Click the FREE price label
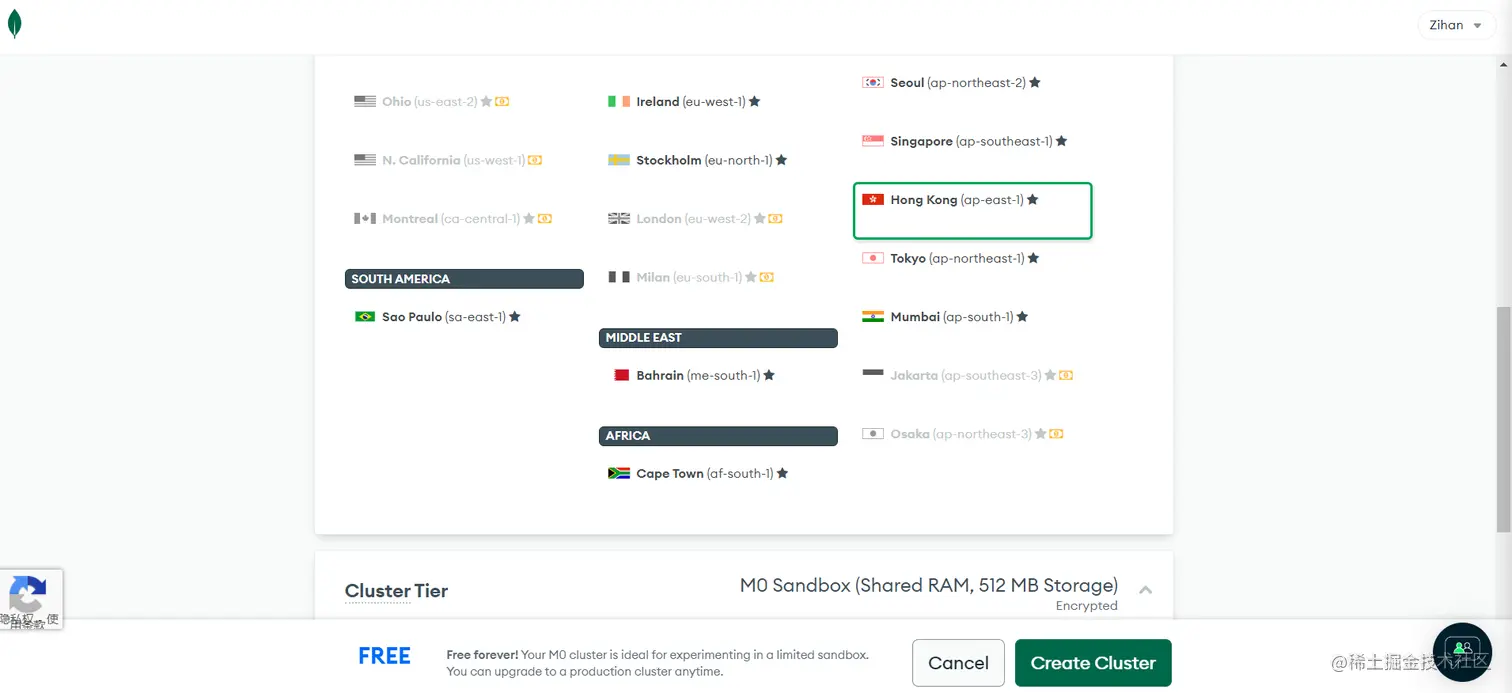This screenshot has width=1512, height=693. [x=385, y=656]
